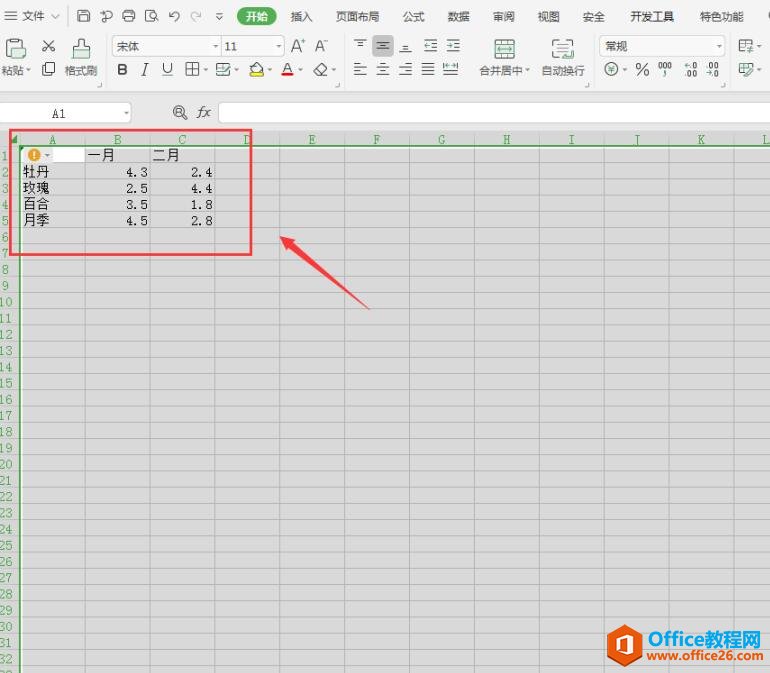Select cell containing 牡丹

53,172
